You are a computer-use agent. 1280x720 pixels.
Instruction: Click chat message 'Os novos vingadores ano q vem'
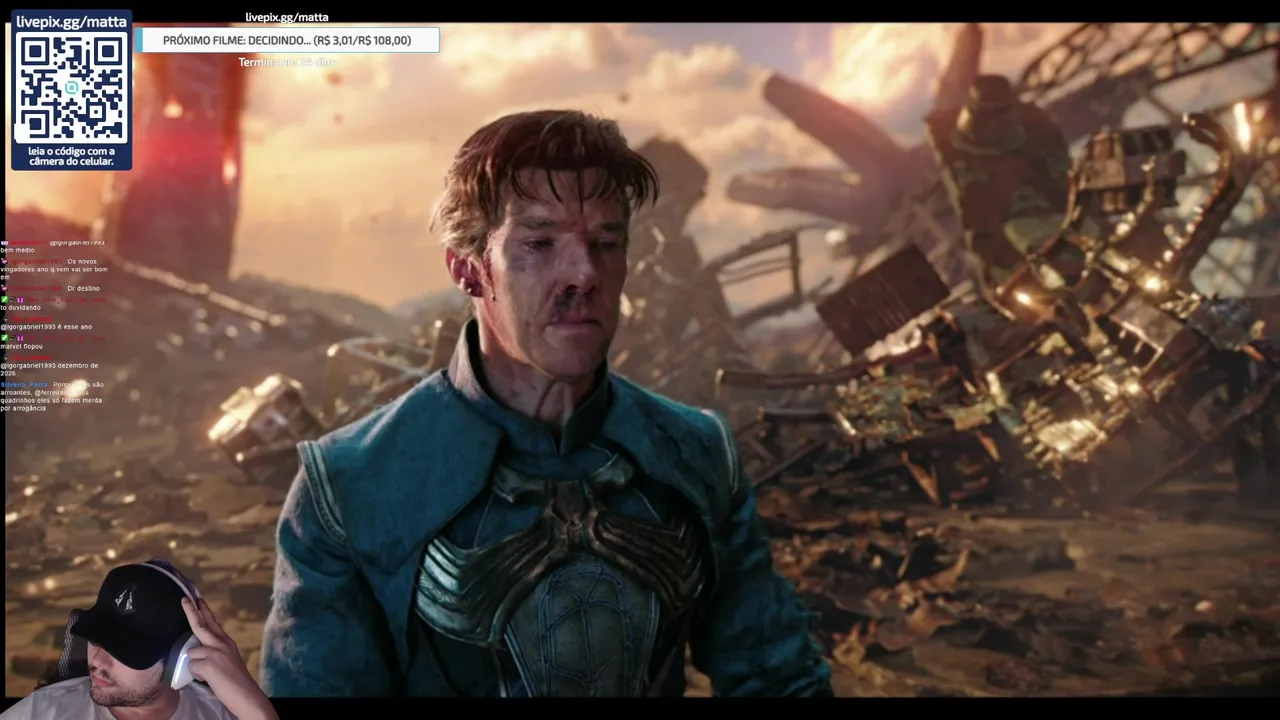point(54,269)
